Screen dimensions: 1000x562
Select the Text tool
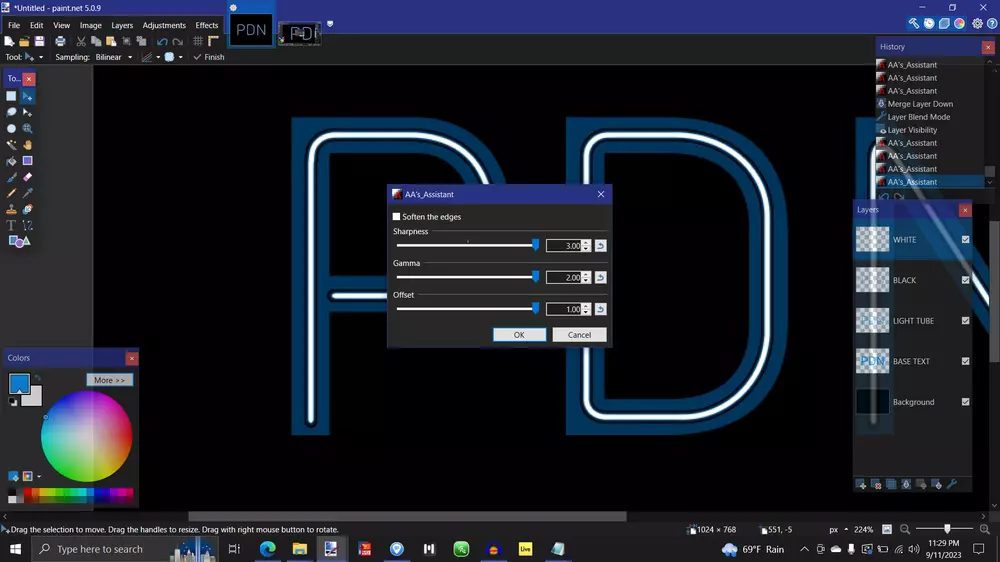[x=11, y=225]
